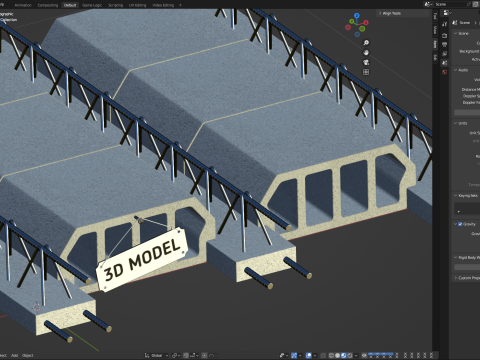Toggle show overlays button
Image resolution: width=480 pixels, height=360 pixels.
308,355
